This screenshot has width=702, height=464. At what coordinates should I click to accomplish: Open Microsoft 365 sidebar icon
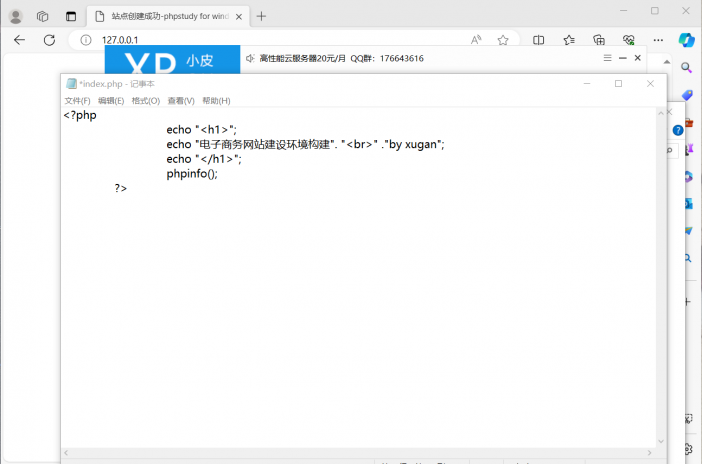pyautogui.click(x=689, y=177)
